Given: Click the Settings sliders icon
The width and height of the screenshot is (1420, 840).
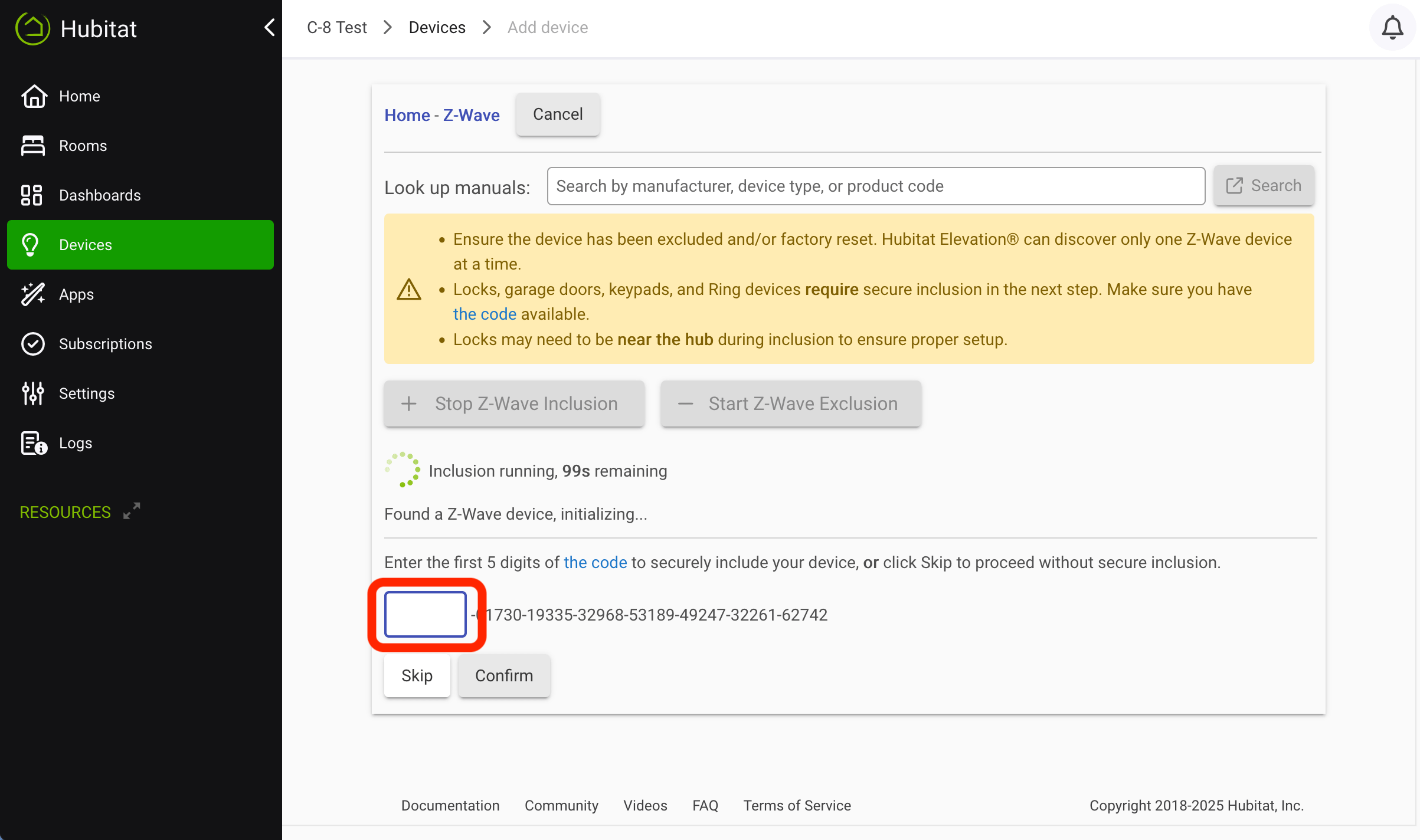Looking at the screenshot, I should pos(33,393).
